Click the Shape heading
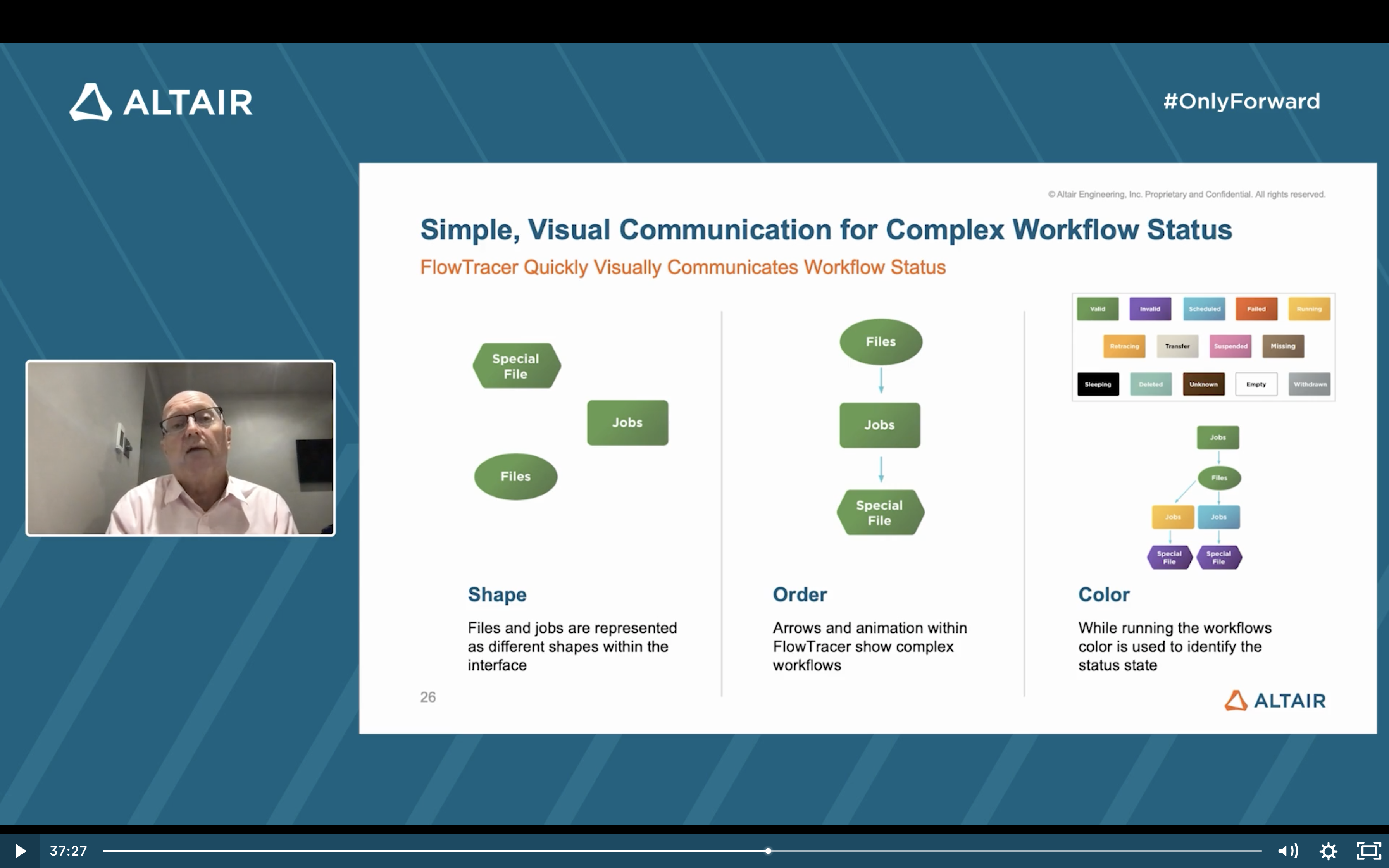 [497, 594]
